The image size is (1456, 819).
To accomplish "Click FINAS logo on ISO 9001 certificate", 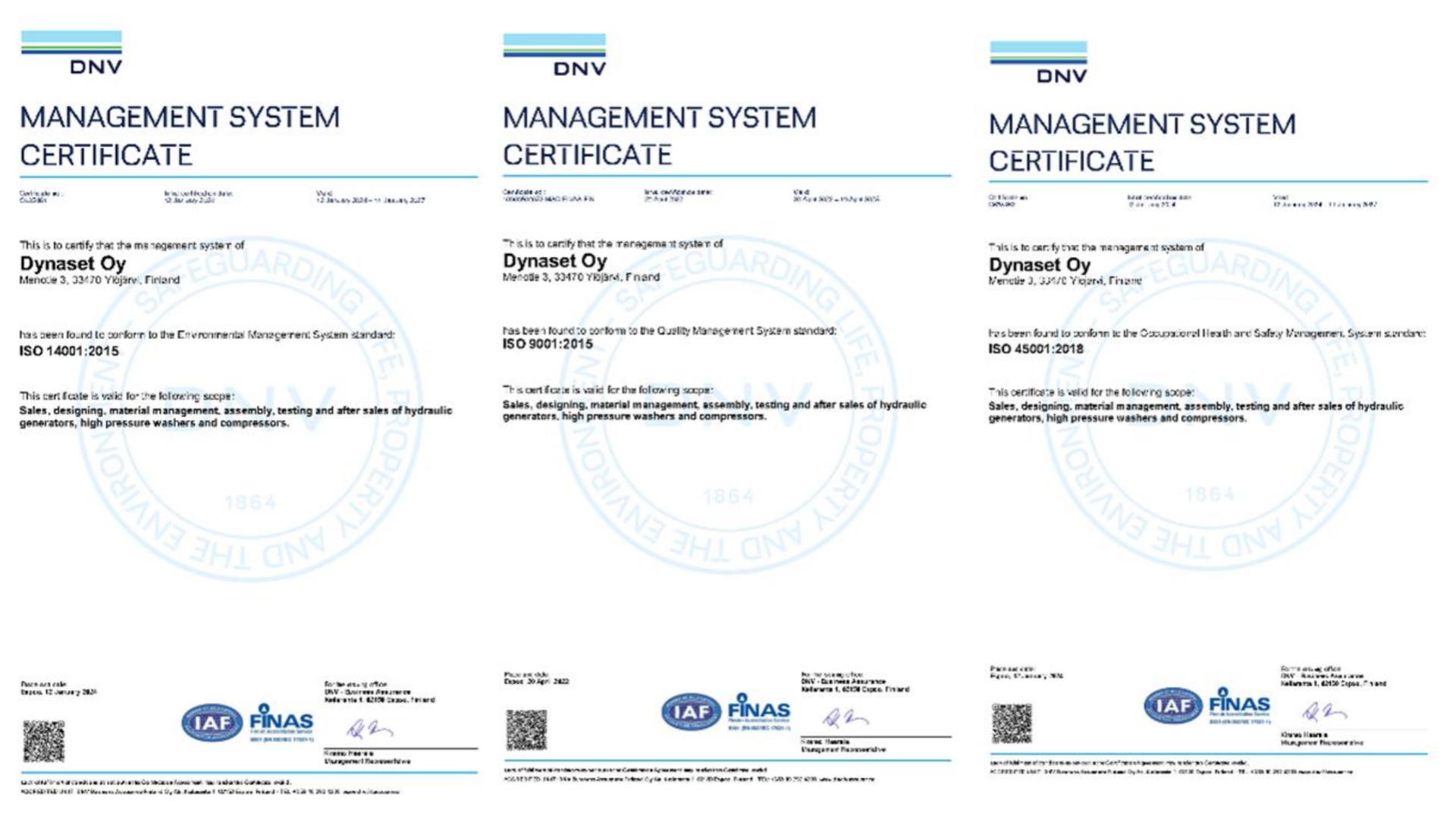I will (x=758, y=711).
